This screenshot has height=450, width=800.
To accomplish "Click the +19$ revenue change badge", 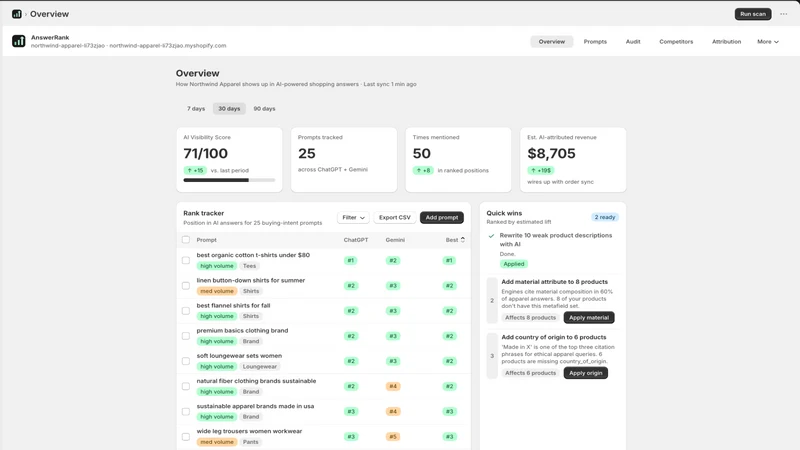I will click(540, 170).
